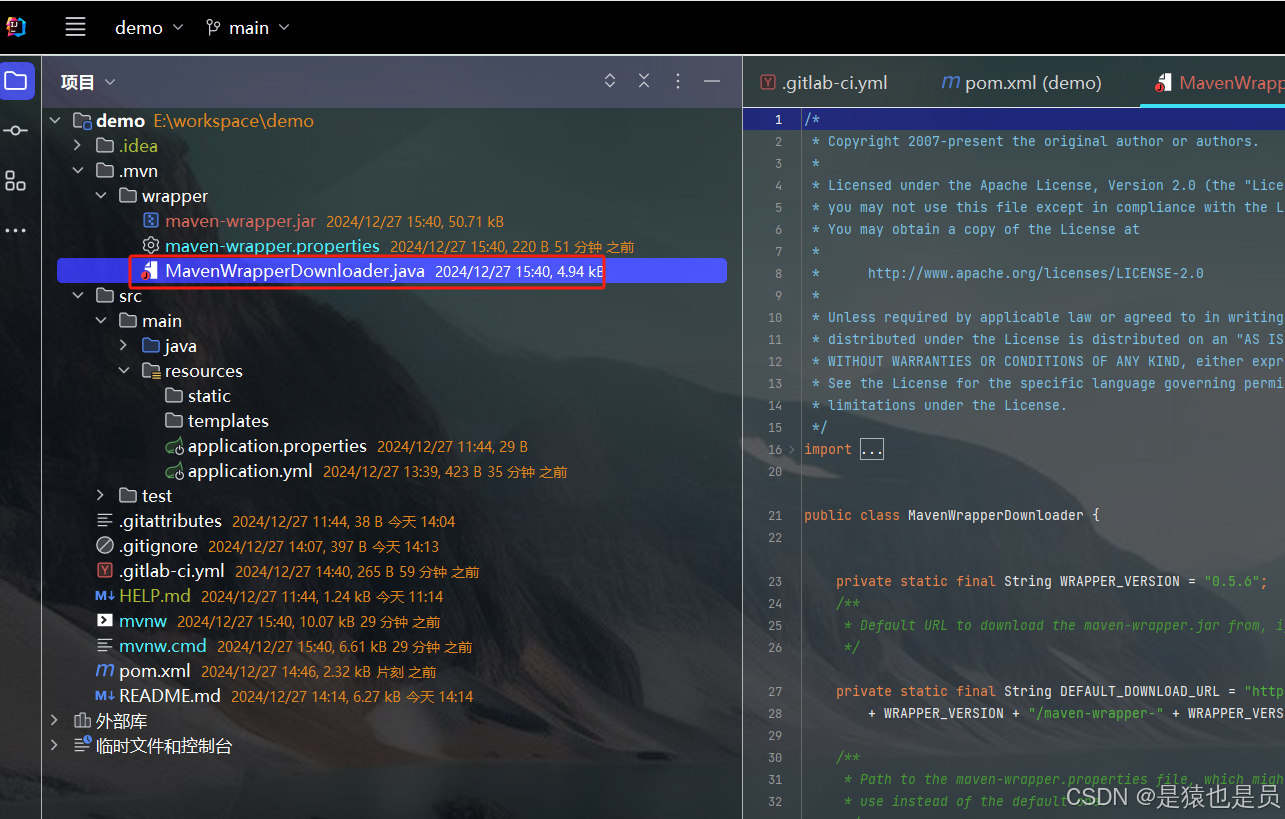
Task: Click the resources folder icon
Action: pos(151,371)
